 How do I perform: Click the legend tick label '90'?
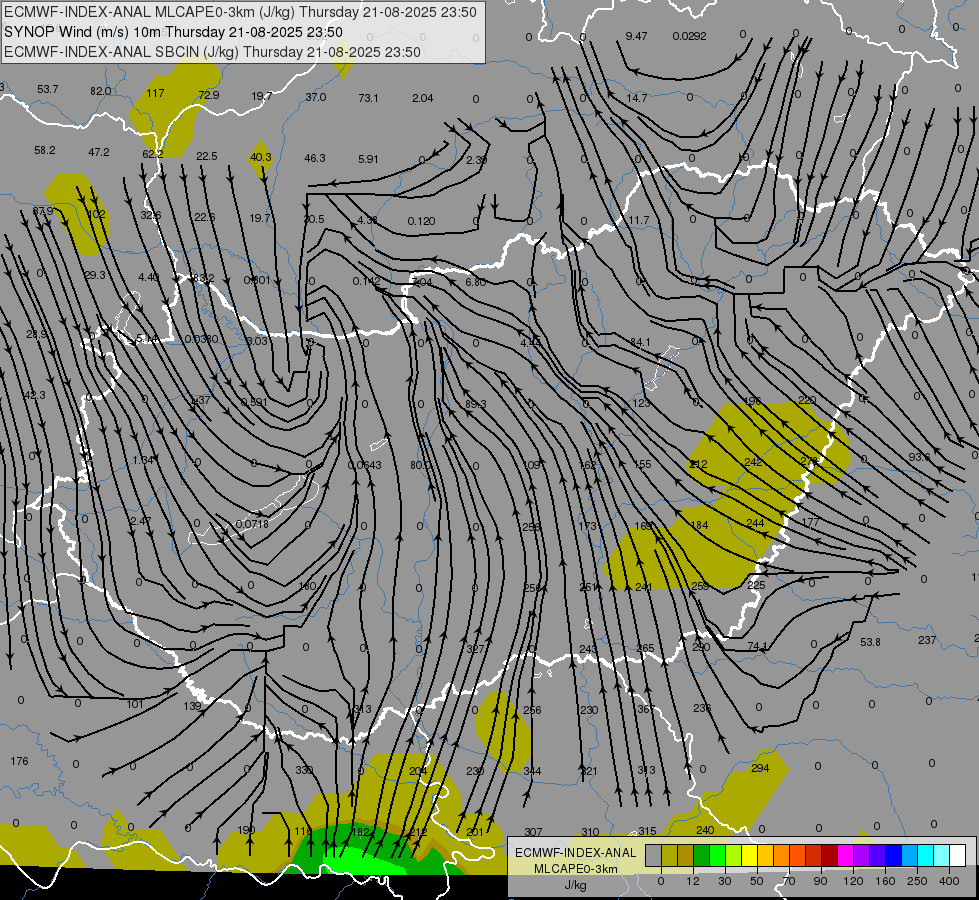820,881
